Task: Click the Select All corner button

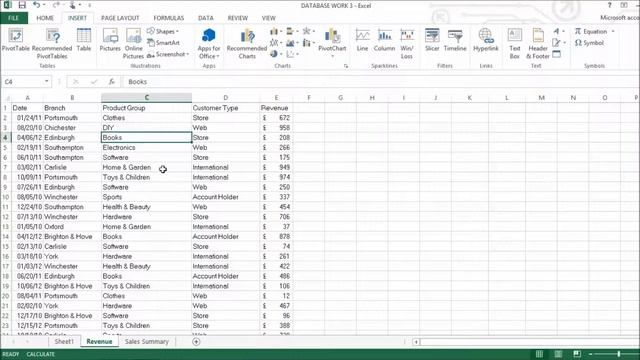Action: [6, 98]
